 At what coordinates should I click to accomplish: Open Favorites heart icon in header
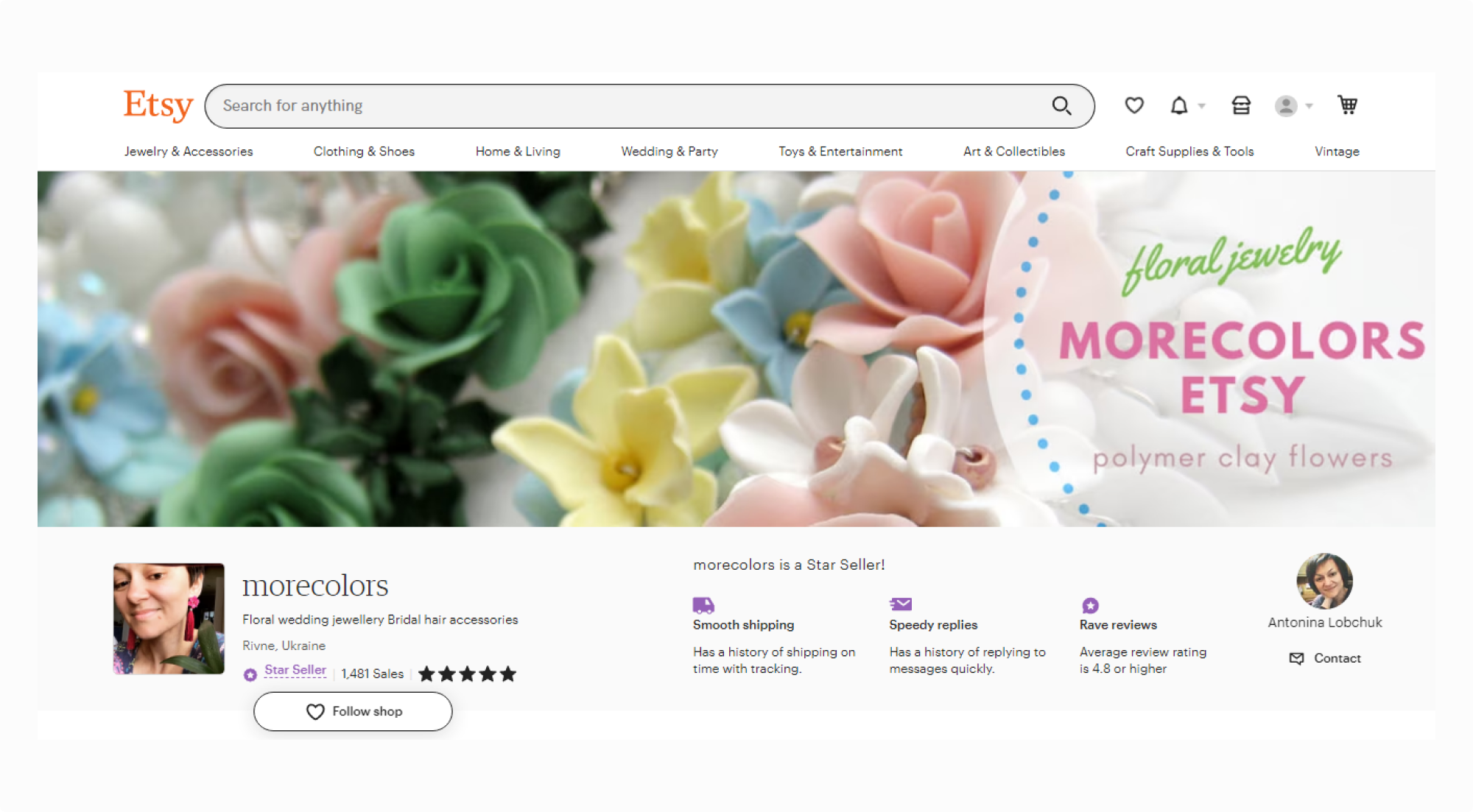[x=1134, y=105]
